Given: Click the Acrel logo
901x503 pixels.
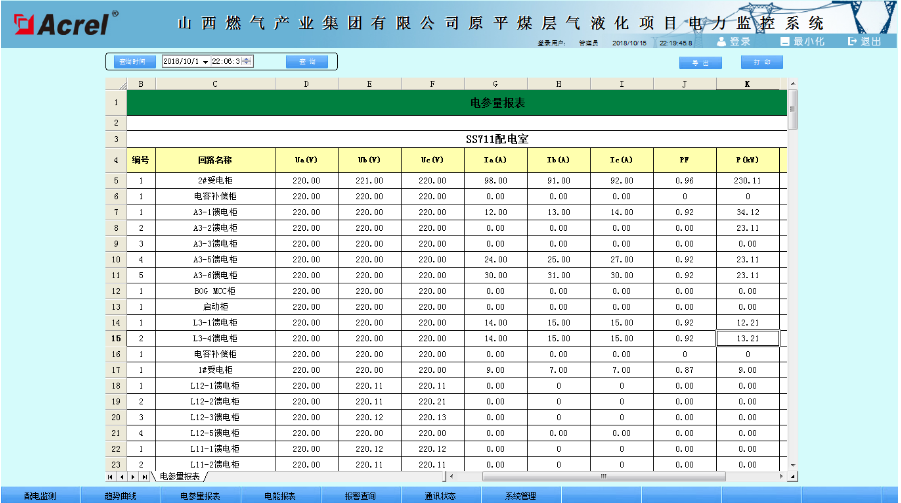Looking at the screenshot, I should tap(65, 24).
